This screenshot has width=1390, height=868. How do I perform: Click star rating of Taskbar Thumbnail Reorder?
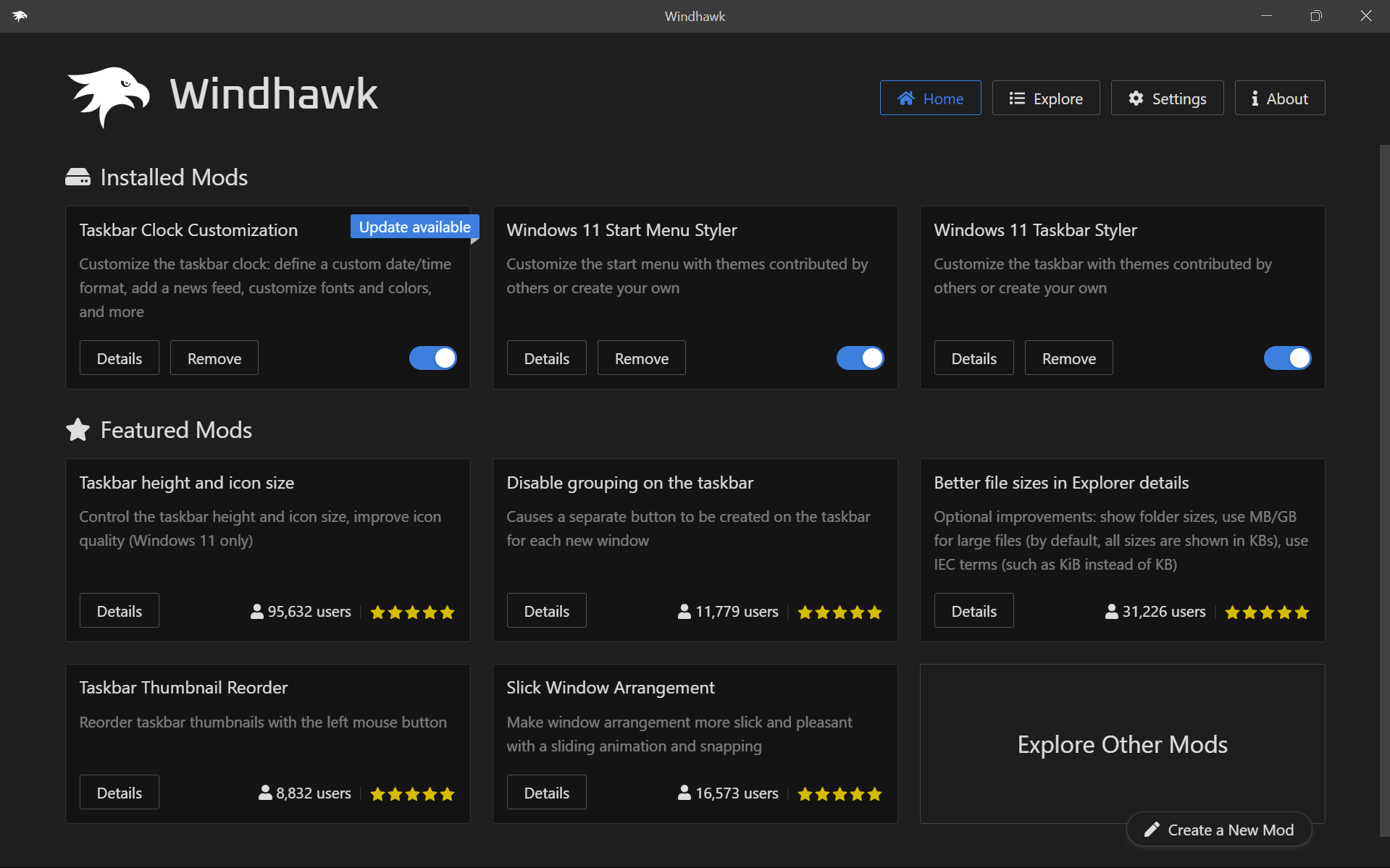pos(412,794)
